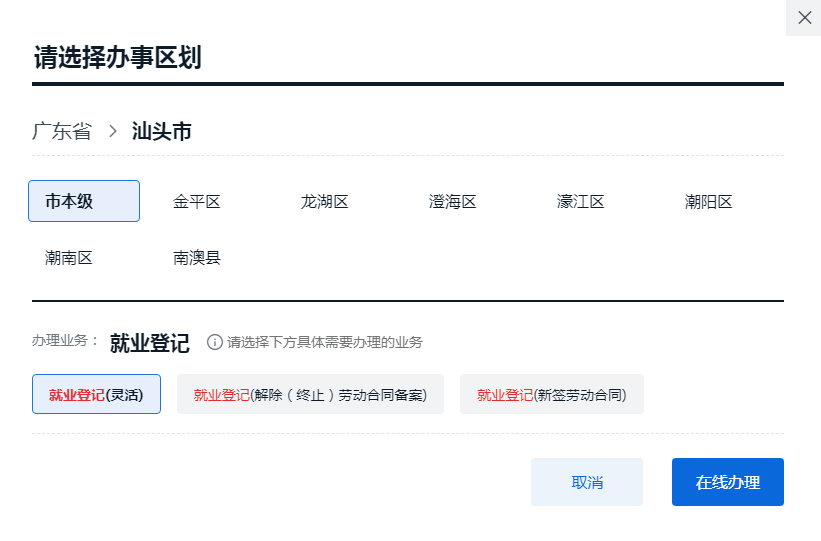This screenshot has height=541, width=821.
Task: Choose the 金平区 district option
Action: pos(197,201)
